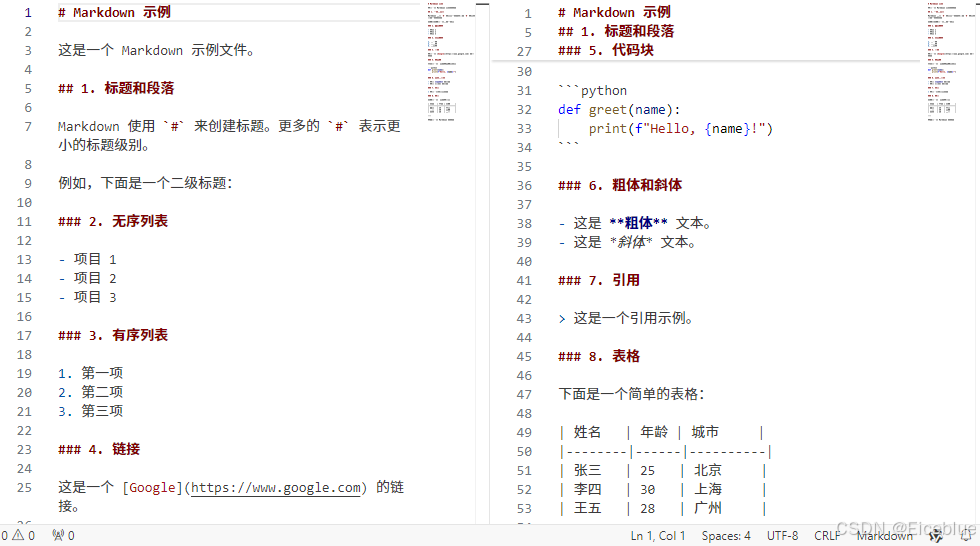Click the bold '**粗体**' text

tap(638, 223)
